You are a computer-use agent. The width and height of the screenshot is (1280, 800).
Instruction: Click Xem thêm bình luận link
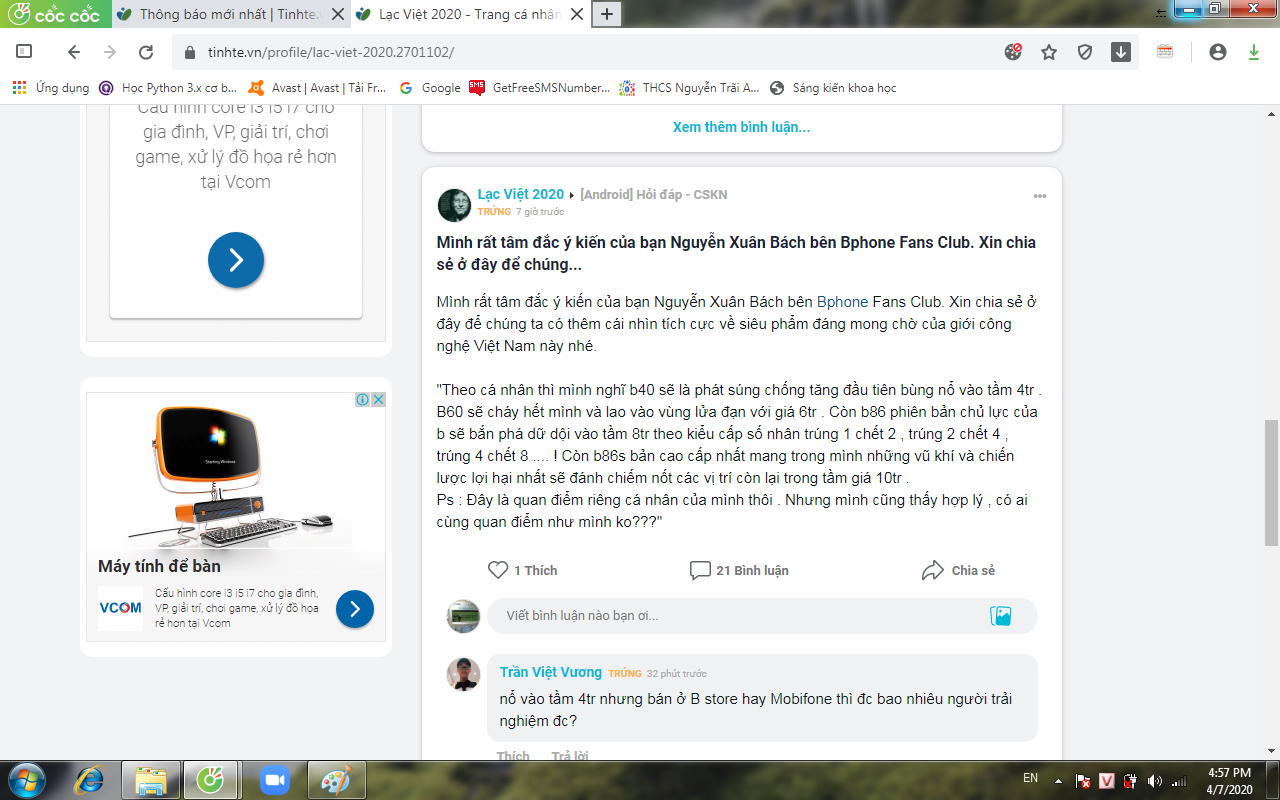click(x=741, y=127)
